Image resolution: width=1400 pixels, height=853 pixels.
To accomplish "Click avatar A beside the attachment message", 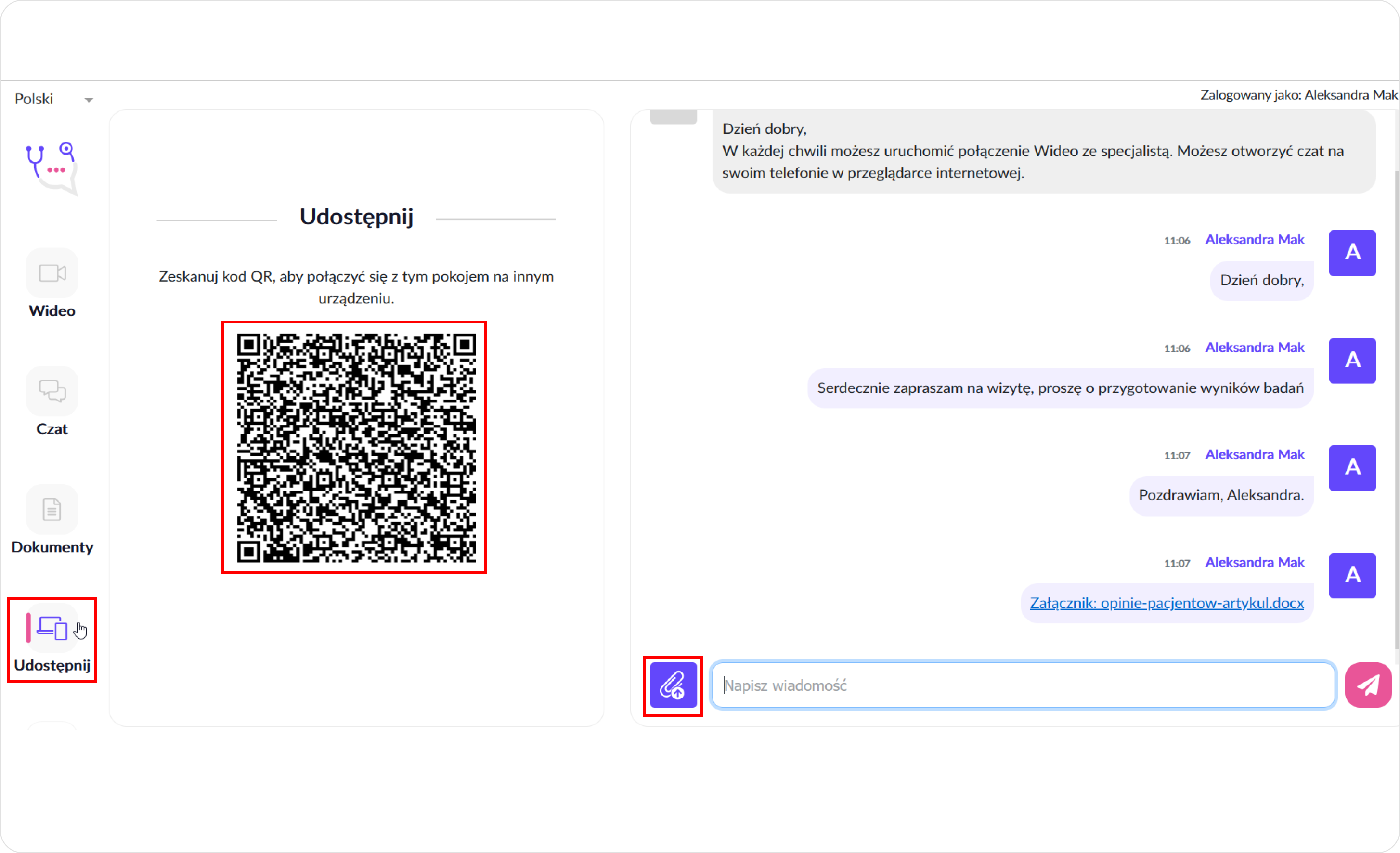I will (x=1352, y=576).
